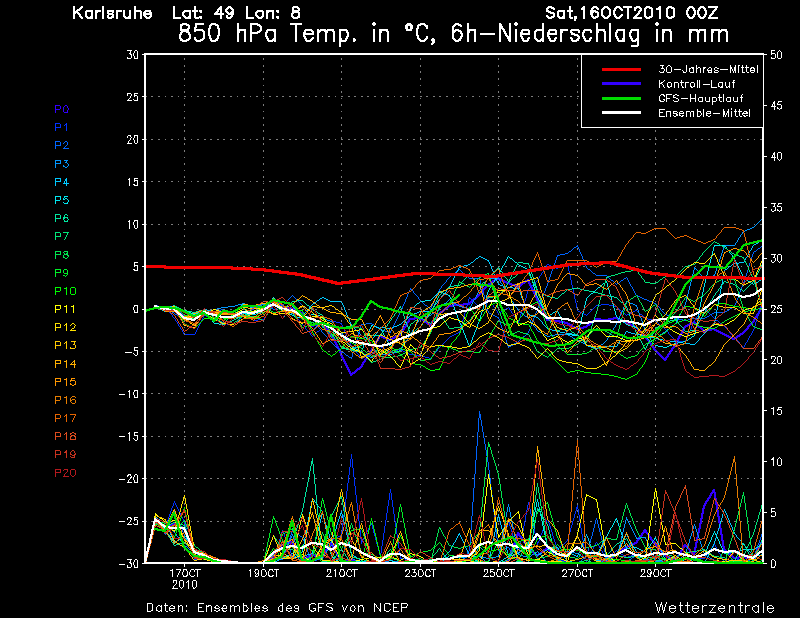Screen dimensions: 800x618
Task: Click the green legend line for GFS-Hauptlauf
Action: click(x=621, y=98)
